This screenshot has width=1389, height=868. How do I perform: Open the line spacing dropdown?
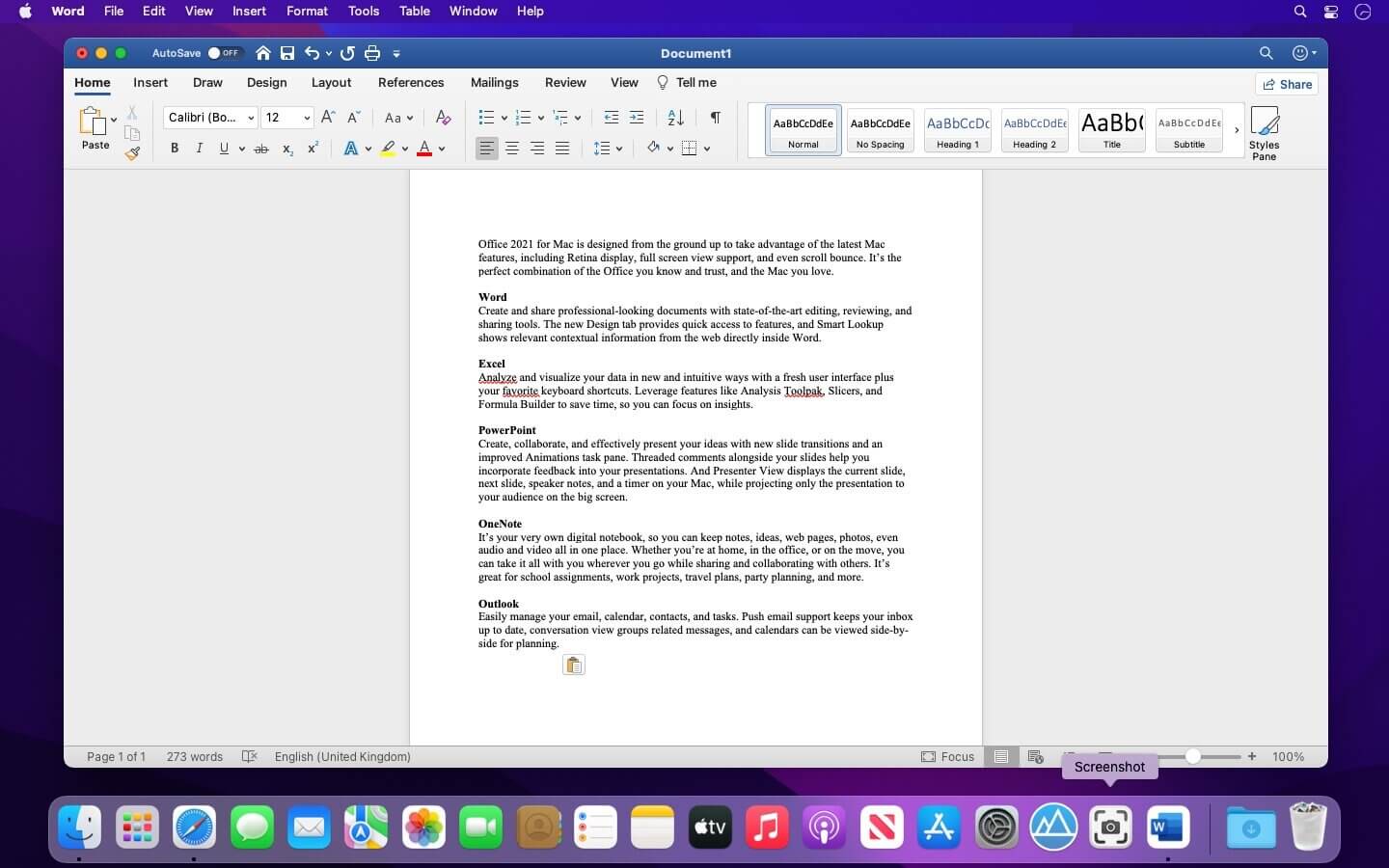point(617,149)
